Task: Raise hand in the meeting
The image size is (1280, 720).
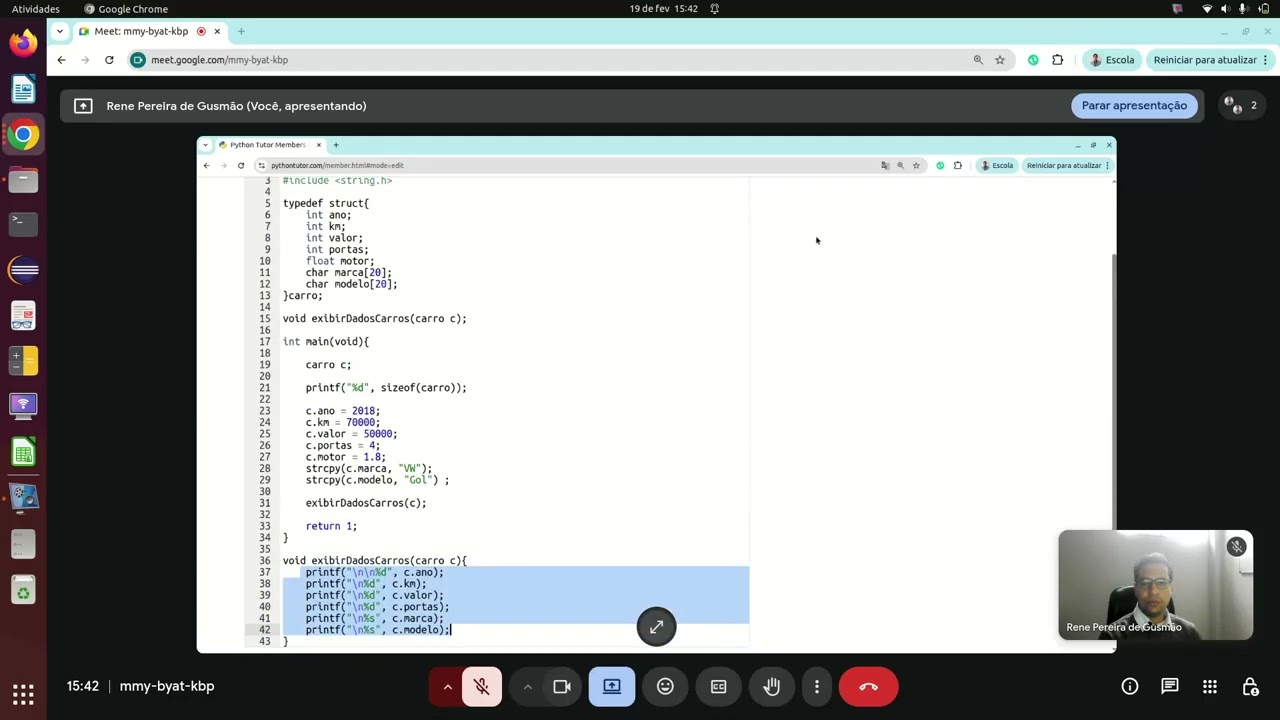Action: tap(771, 686)
